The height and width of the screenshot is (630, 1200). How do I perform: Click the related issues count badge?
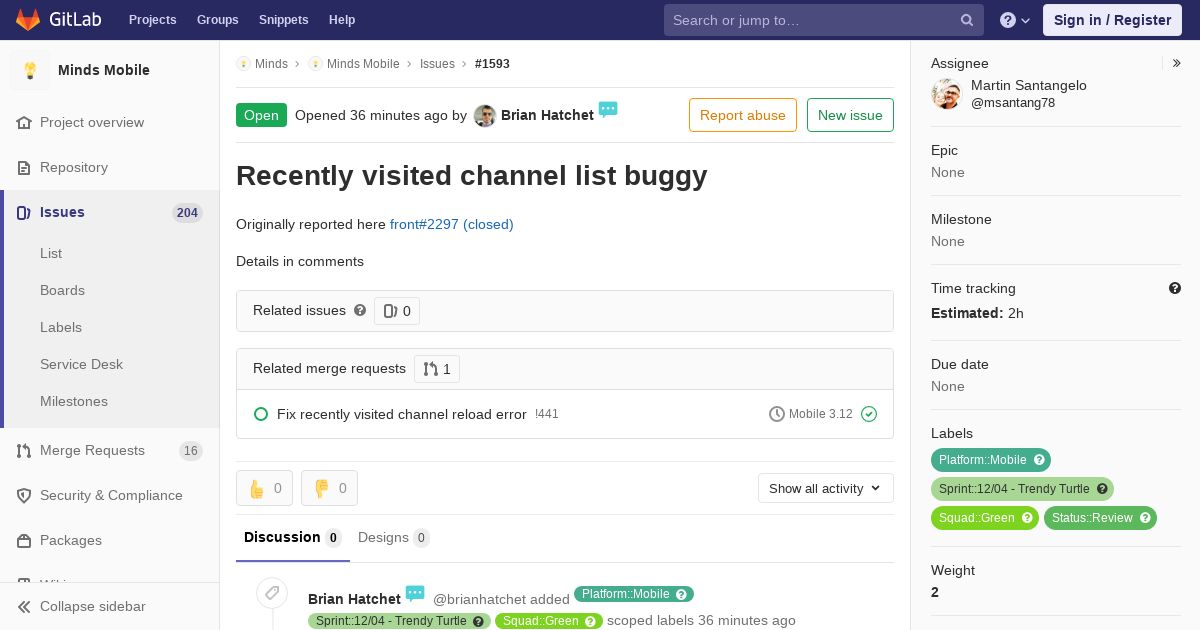click(397, 311)
